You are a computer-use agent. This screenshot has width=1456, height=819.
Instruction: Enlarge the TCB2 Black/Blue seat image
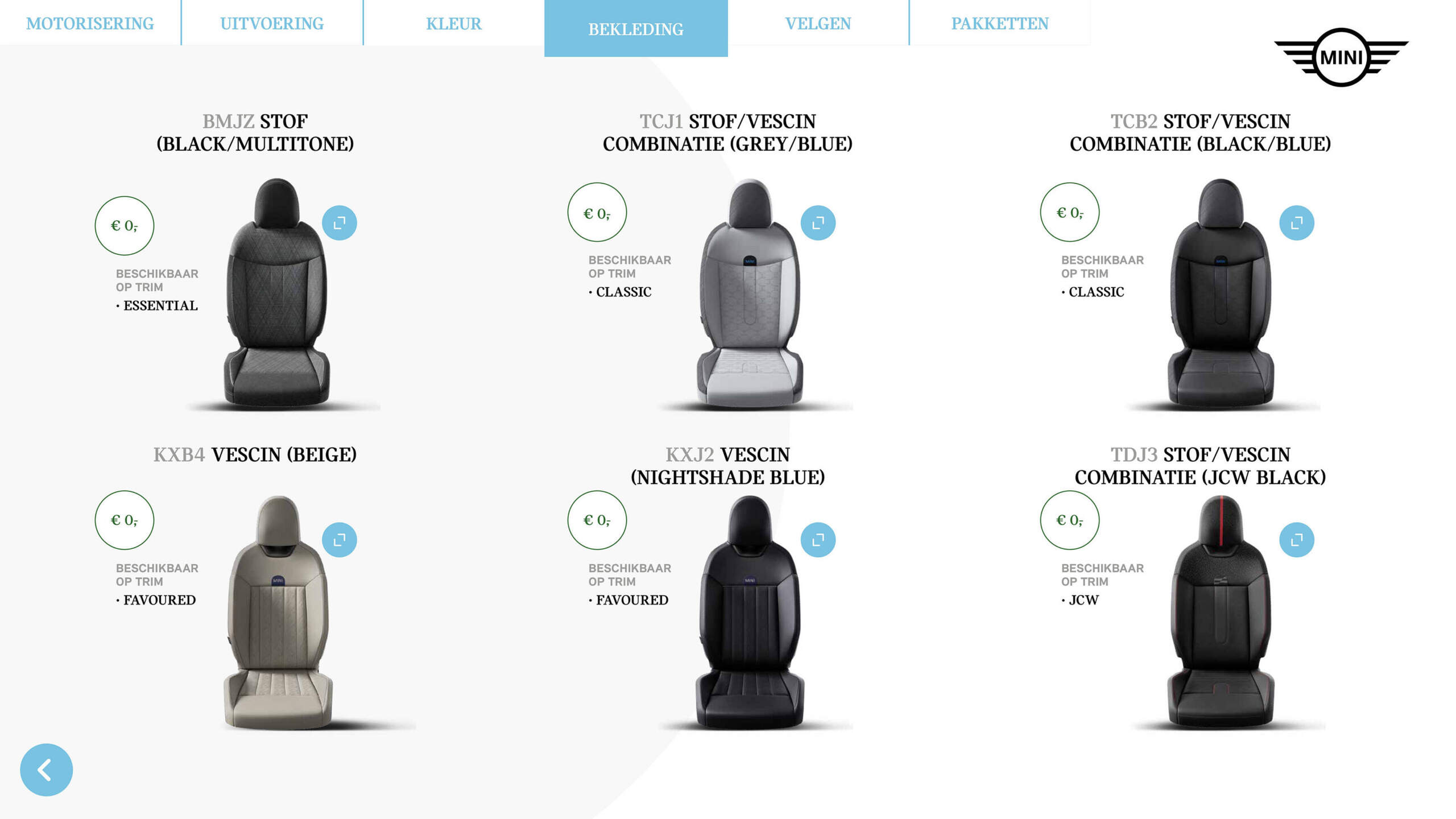pos(1297,223)
